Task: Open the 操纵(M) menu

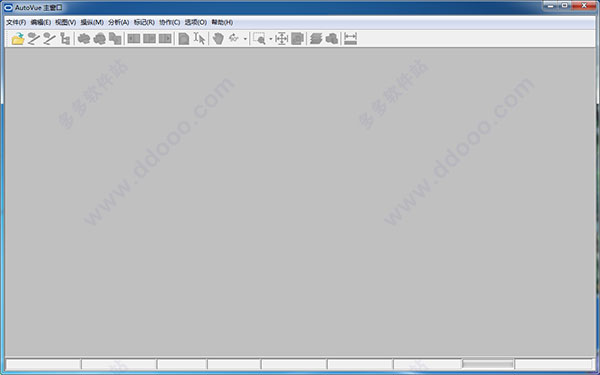Action: coord(92,22)
